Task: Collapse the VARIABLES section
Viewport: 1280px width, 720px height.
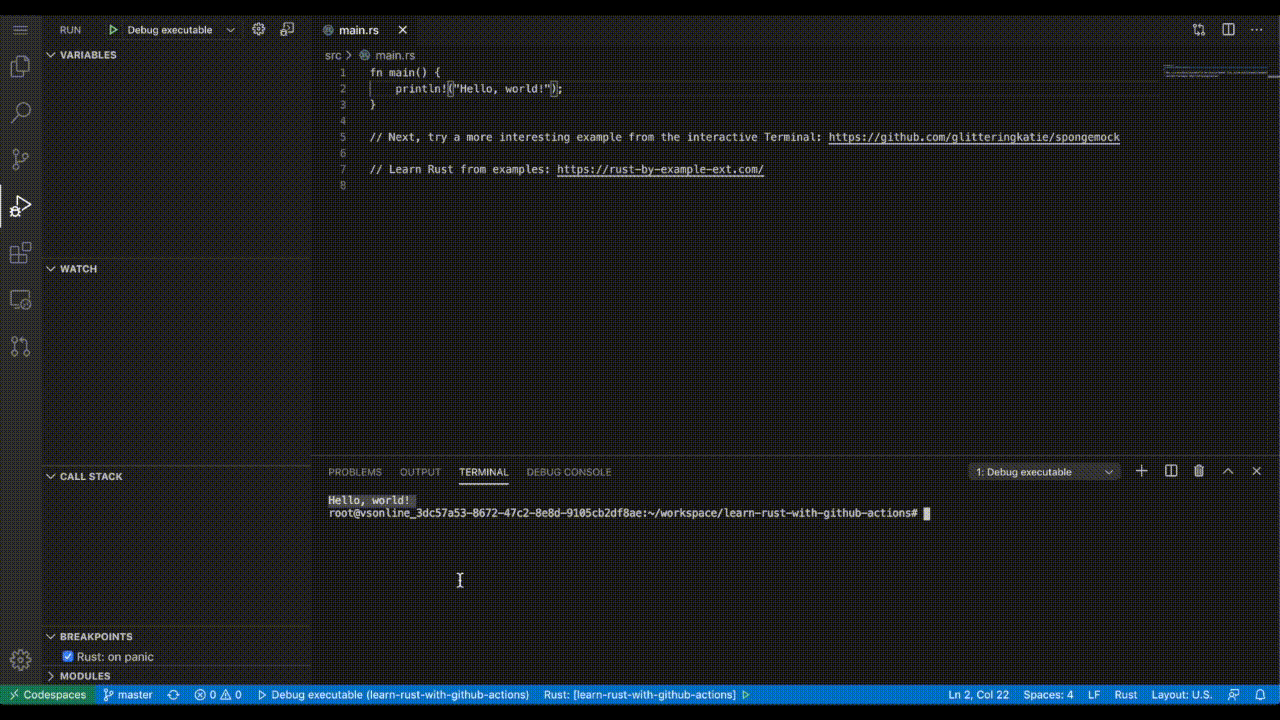Action: pos(52,55)
